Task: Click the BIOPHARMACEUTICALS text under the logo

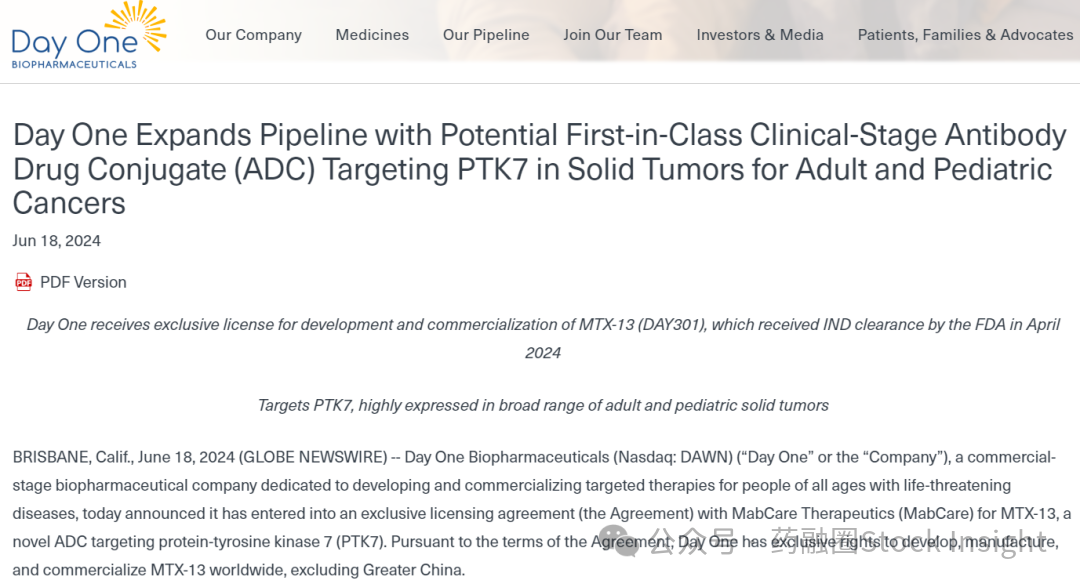Action: click(x=74, y=65)
